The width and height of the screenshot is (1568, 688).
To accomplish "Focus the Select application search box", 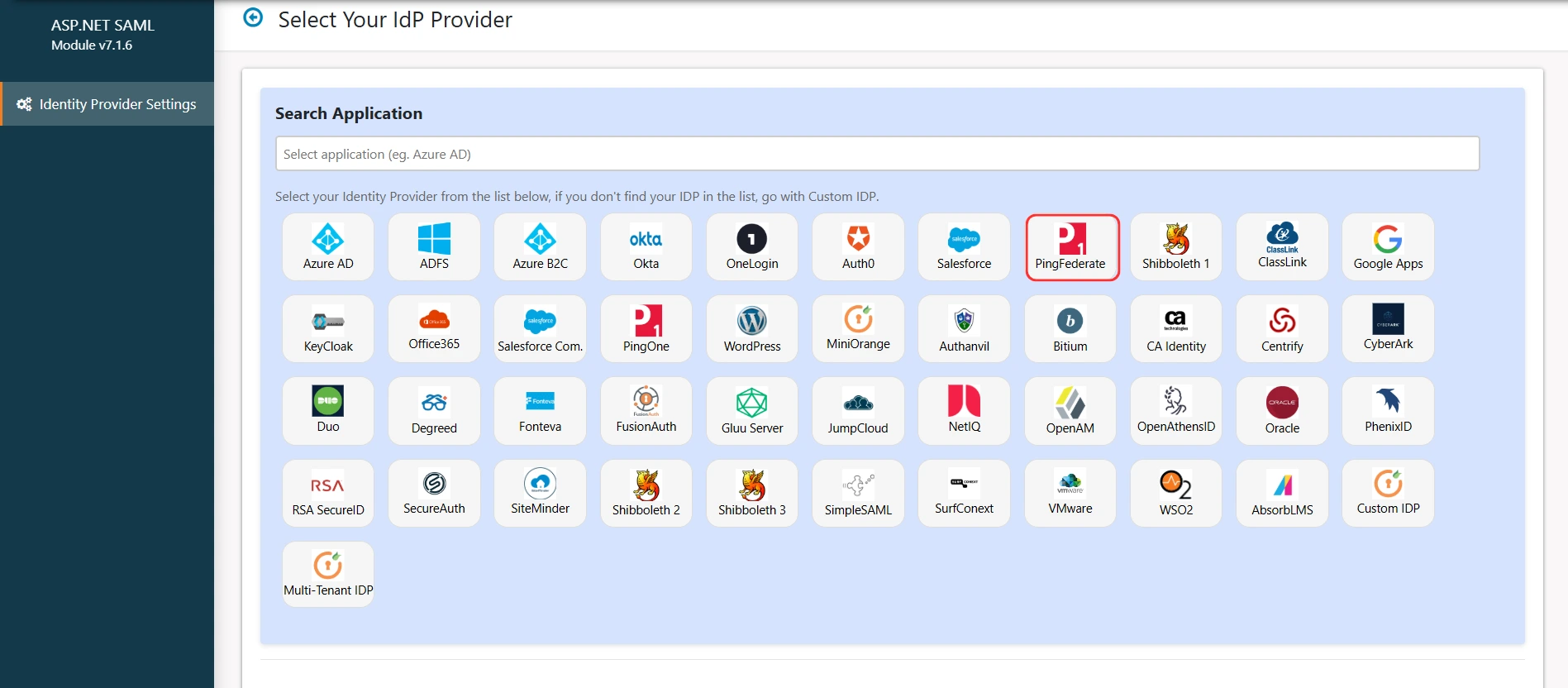I will (x=876, y=154).
